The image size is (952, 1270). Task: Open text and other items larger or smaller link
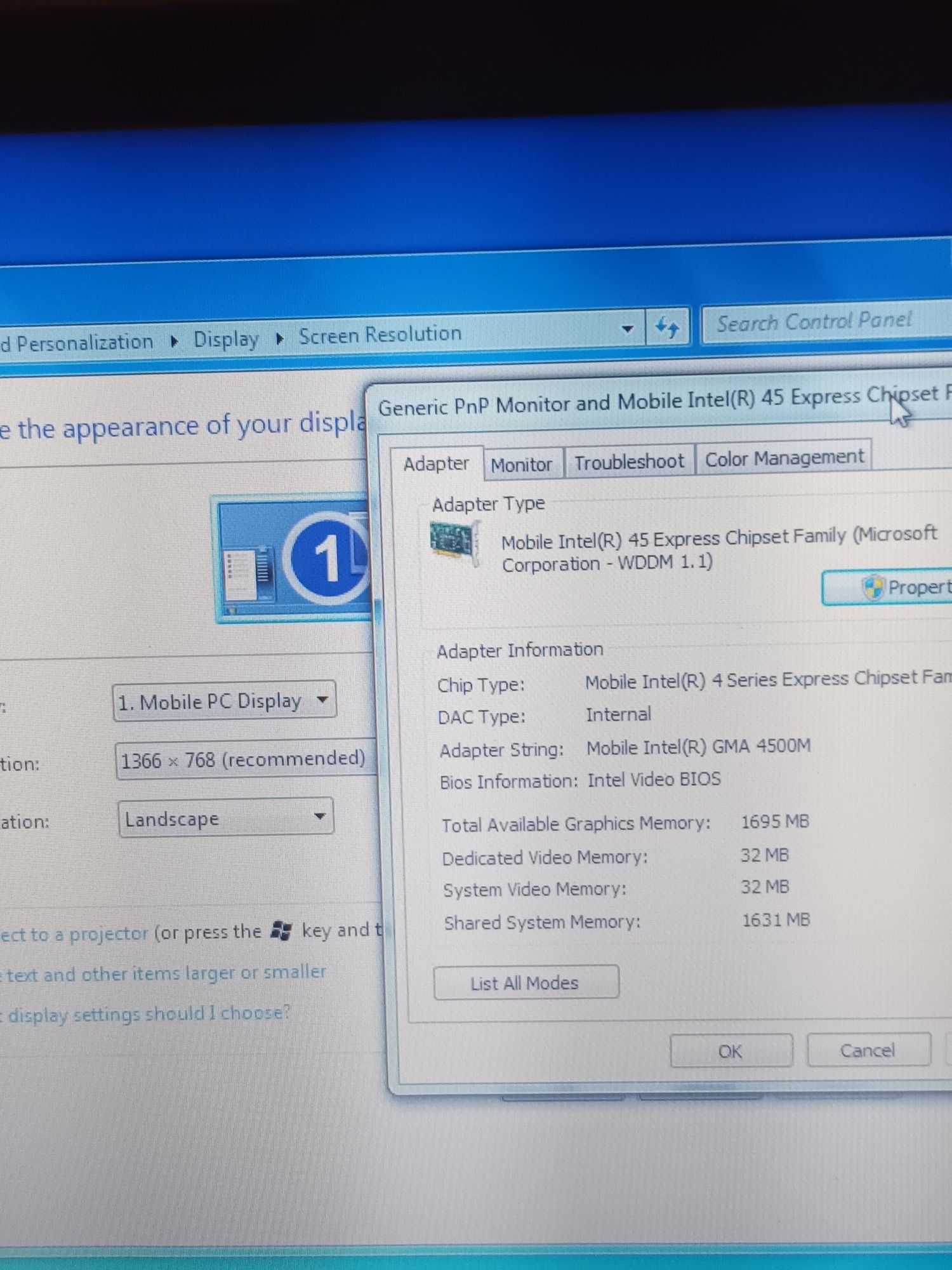(x=165, y=973)
